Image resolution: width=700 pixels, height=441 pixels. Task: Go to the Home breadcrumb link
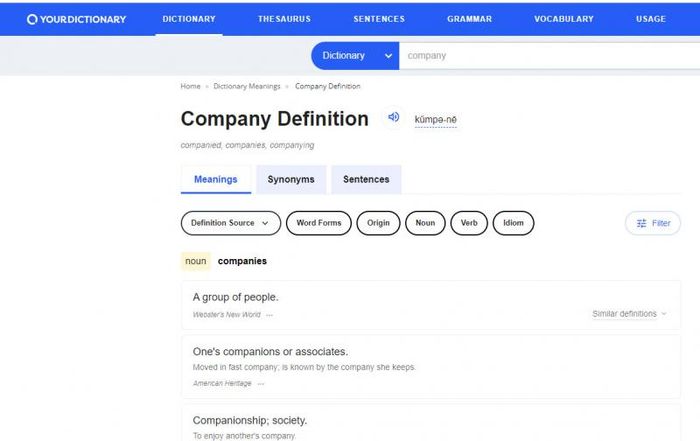[x=190, y=86]
